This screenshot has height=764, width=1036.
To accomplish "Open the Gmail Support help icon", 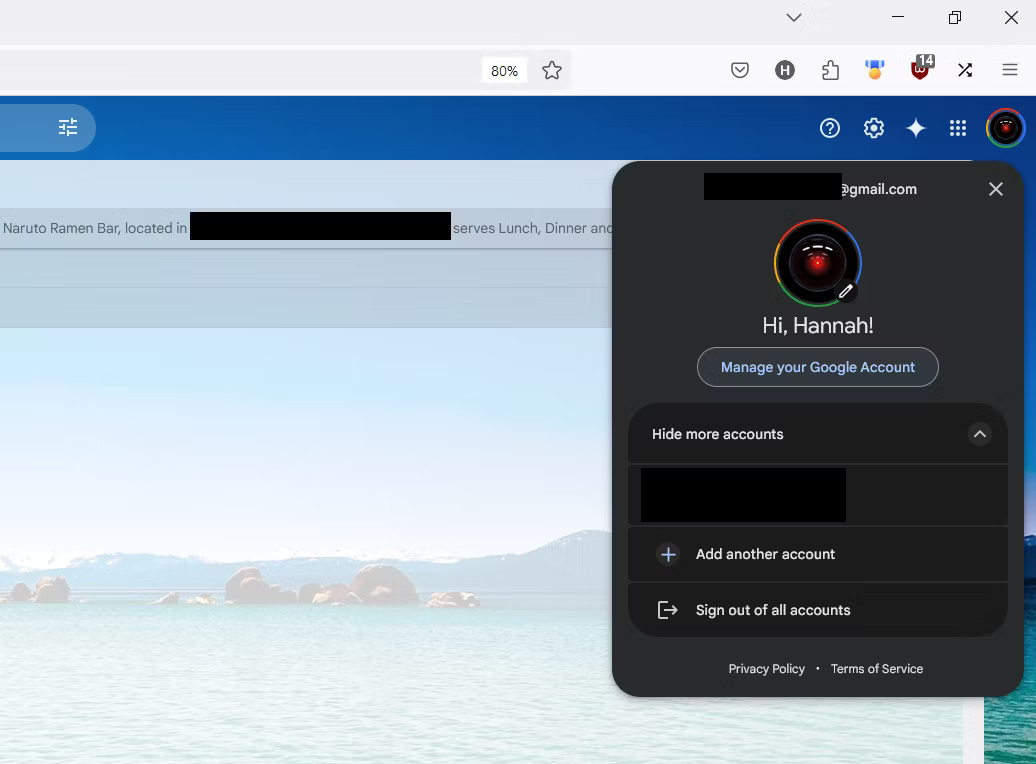I will coord(829,128).
